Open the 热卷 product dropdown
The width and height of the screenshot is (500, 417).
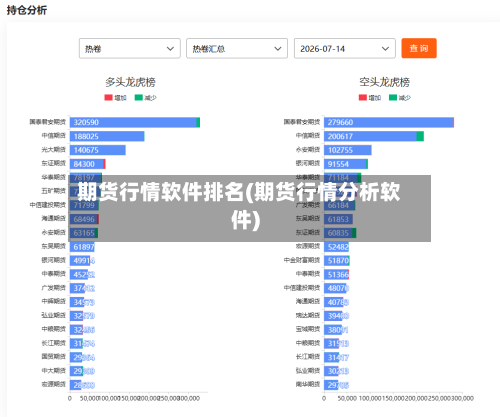click(130, 49)
